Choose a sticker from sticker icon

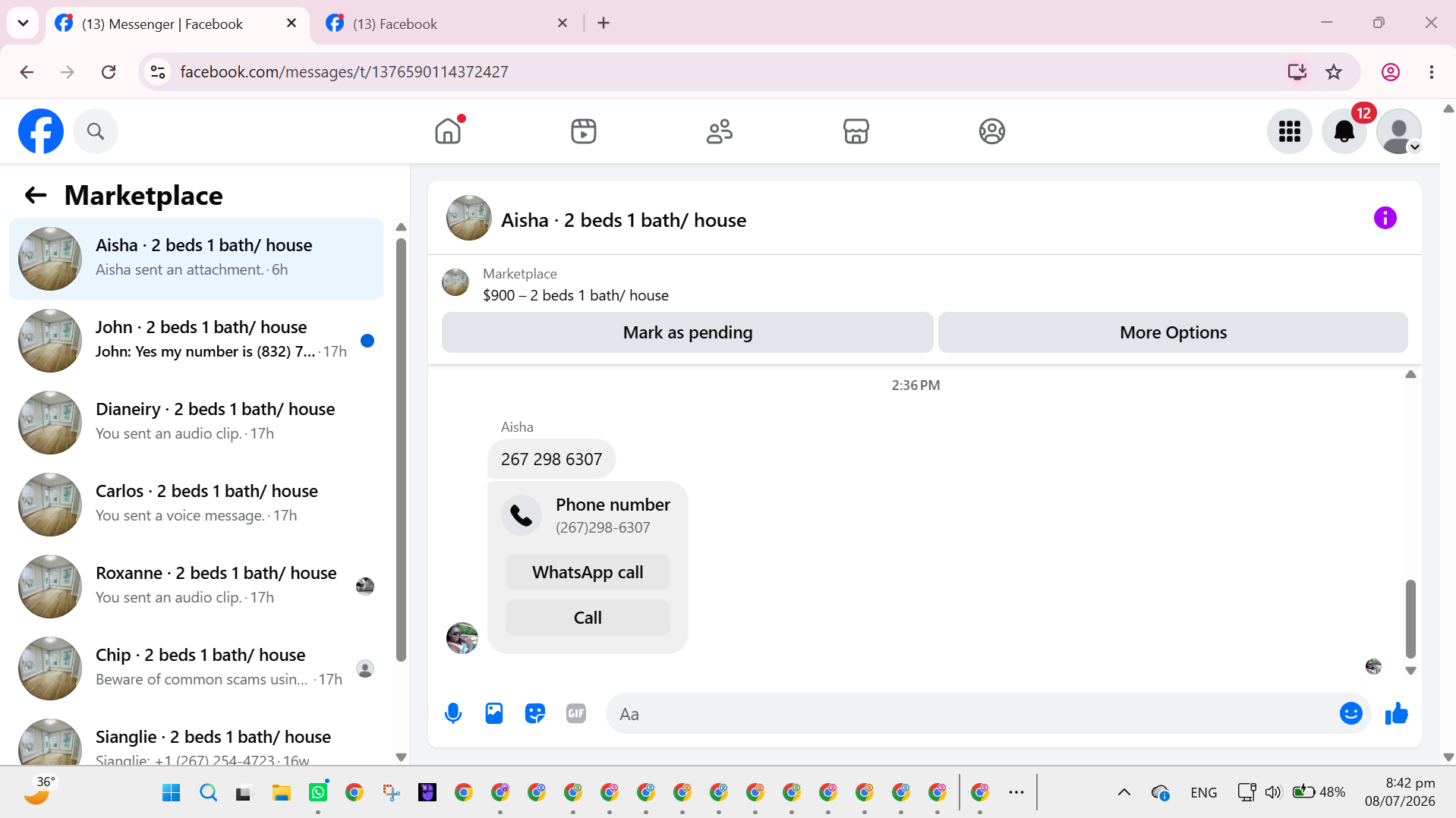[x=535, y=714]
